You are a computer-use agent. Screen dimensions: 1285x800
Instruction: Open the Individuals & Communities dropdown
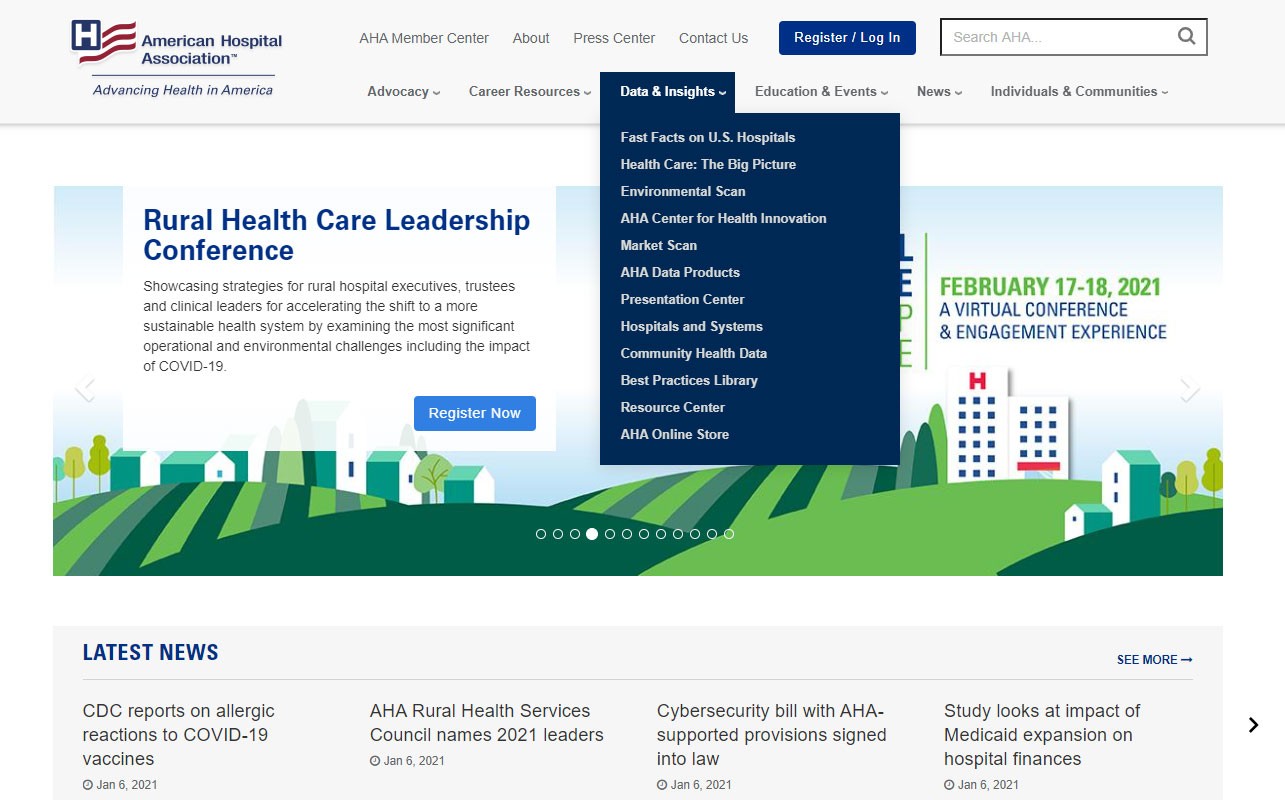tap(1078, 92)
